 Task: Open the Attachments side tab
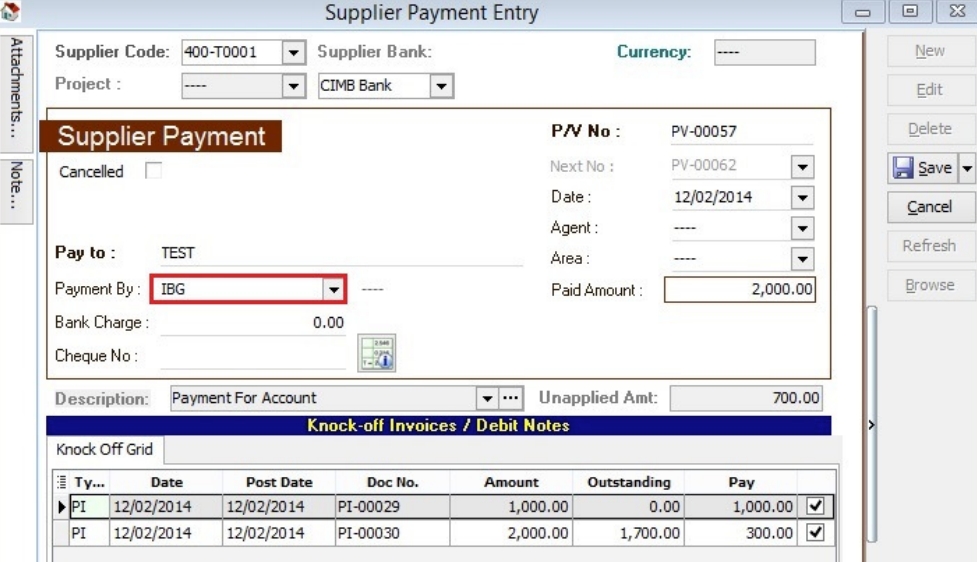coord(17,89)
